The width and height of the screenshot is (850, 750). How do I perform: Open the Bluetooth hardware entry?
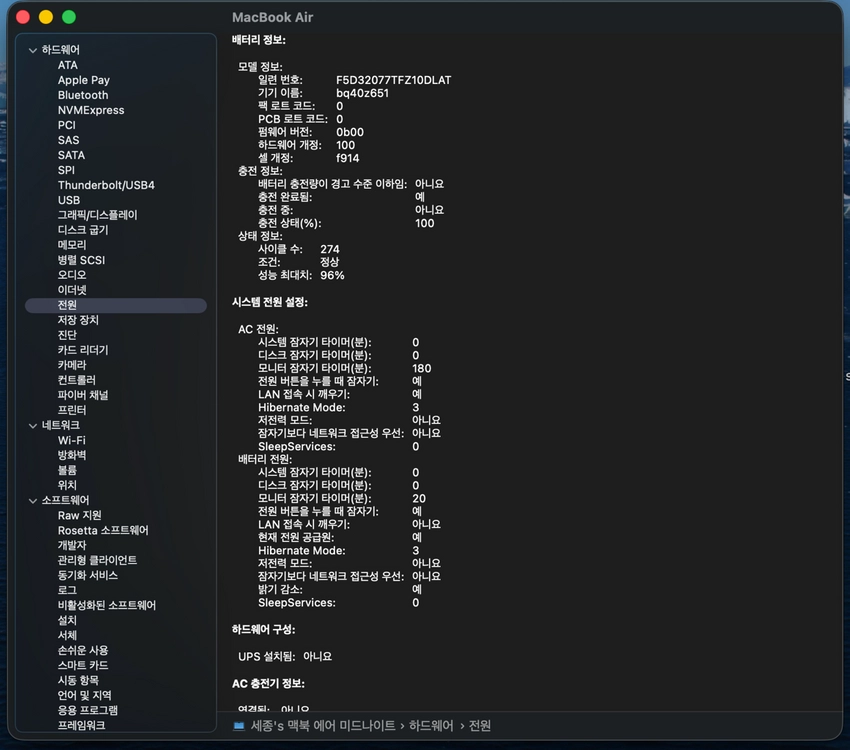(x=83, y=95)
